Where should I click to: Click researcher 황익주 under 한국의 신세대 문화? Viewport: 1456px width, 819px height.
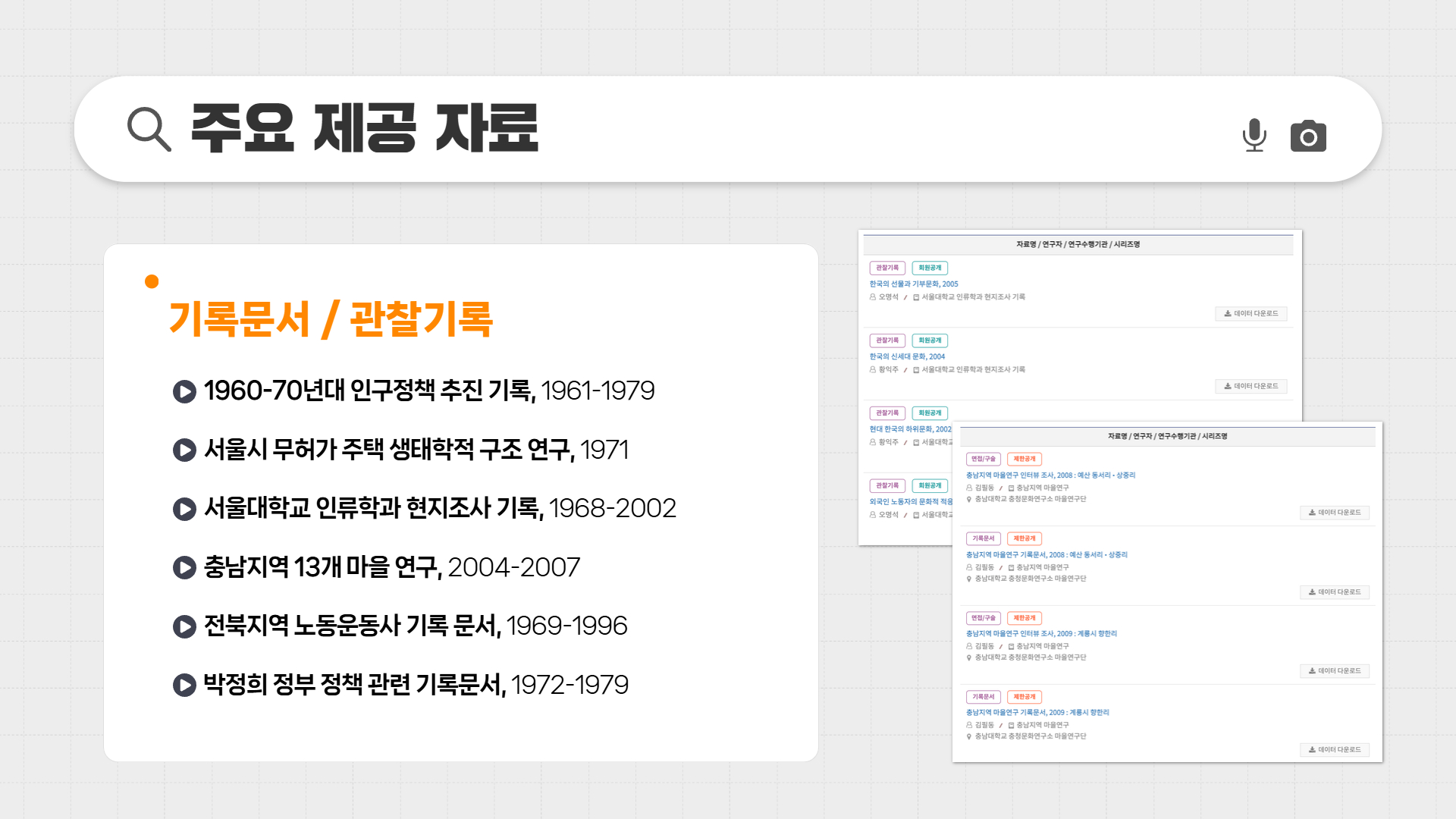pyautogui.click(x=888, y=370)
